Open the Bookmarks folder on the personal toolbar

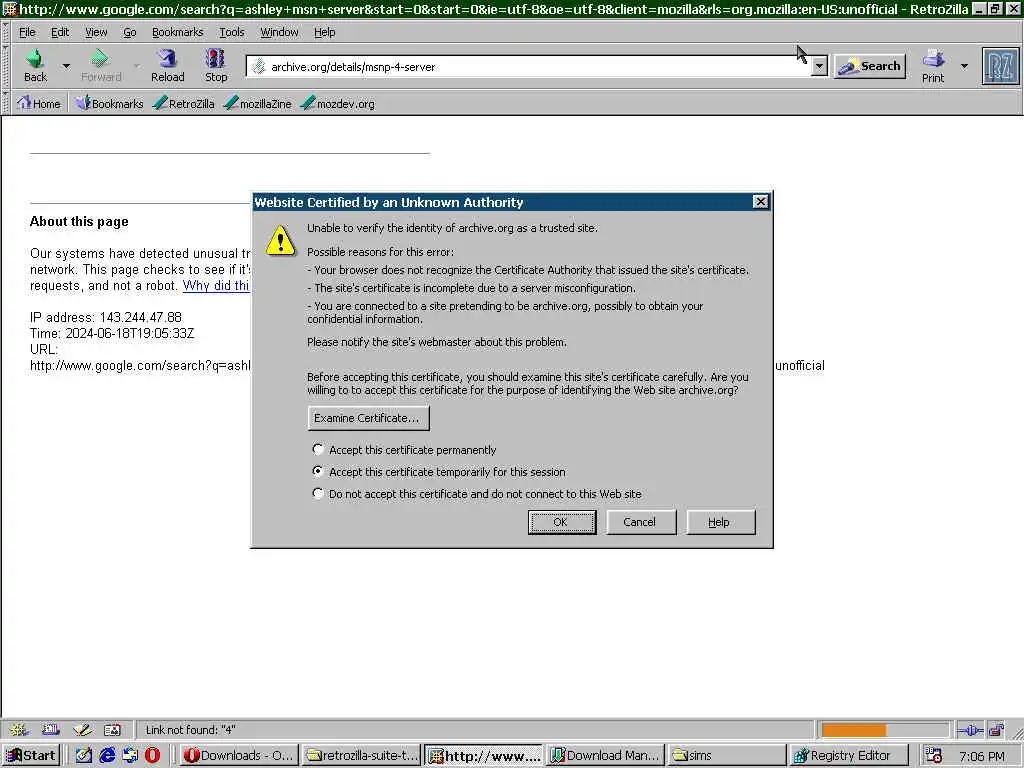click(109, 103)
